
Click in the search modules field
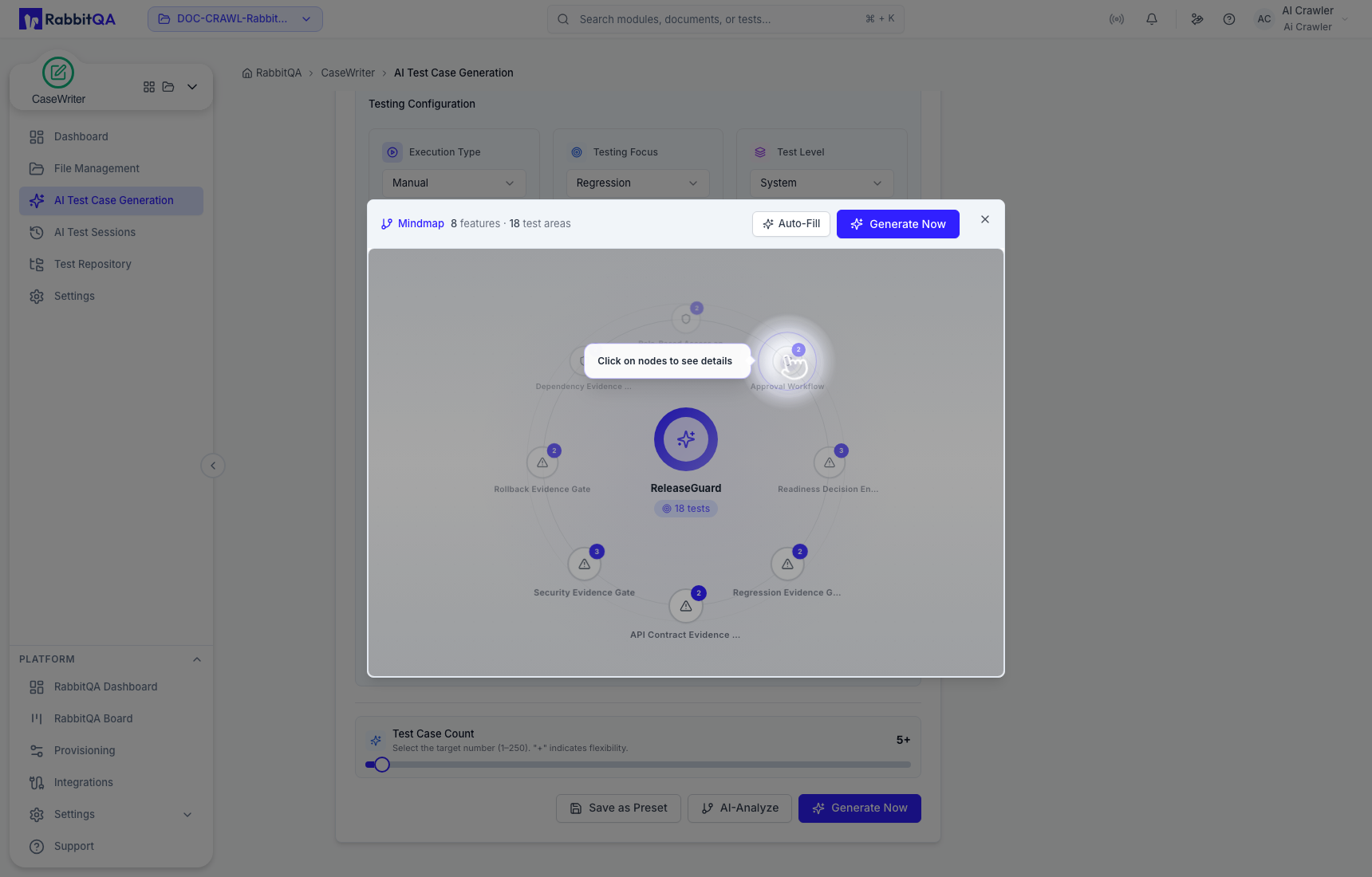click(x=726, y=19)
